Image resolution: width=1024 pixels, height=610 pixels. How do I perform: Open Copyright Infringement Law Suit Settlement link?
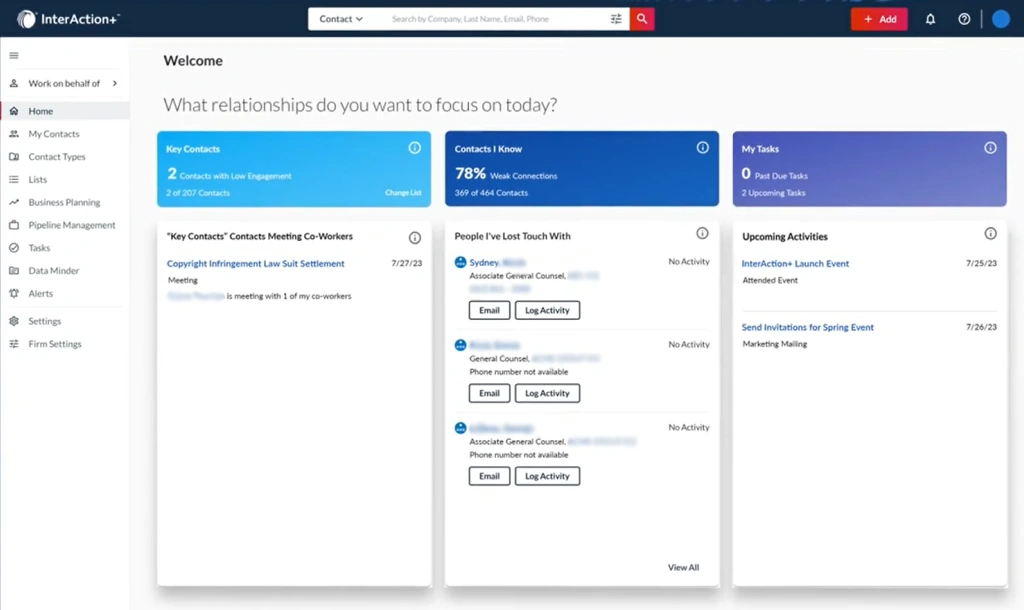(255, 263)
